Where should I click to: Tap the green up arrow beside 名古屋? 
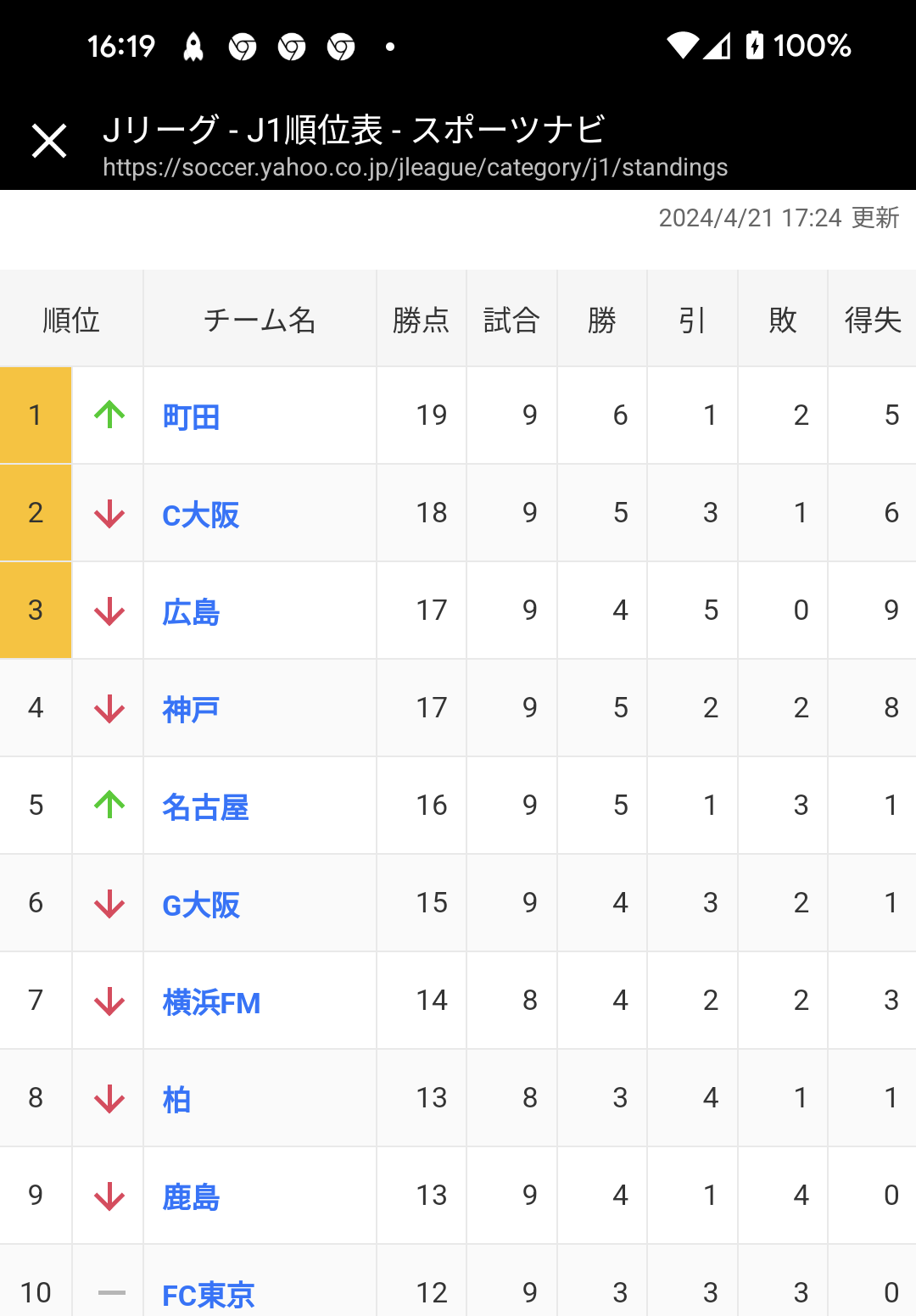click(x=109, y=805)
